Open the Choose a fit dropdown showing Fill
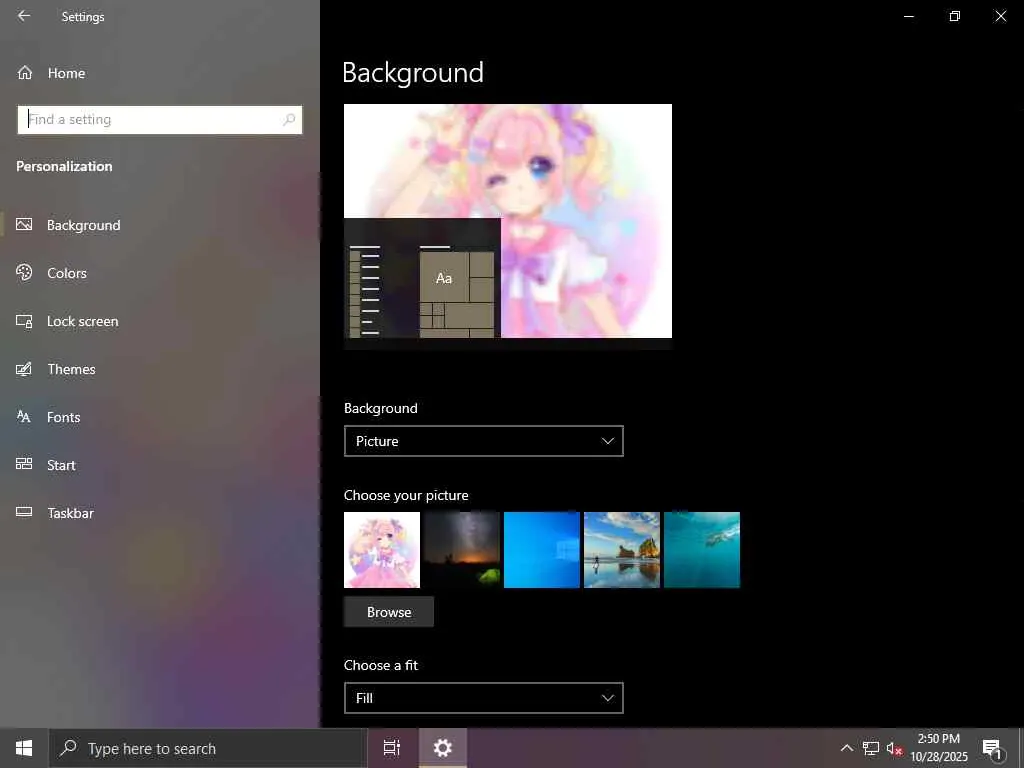Screen dimensions: 1024x768 pos(483,698)
